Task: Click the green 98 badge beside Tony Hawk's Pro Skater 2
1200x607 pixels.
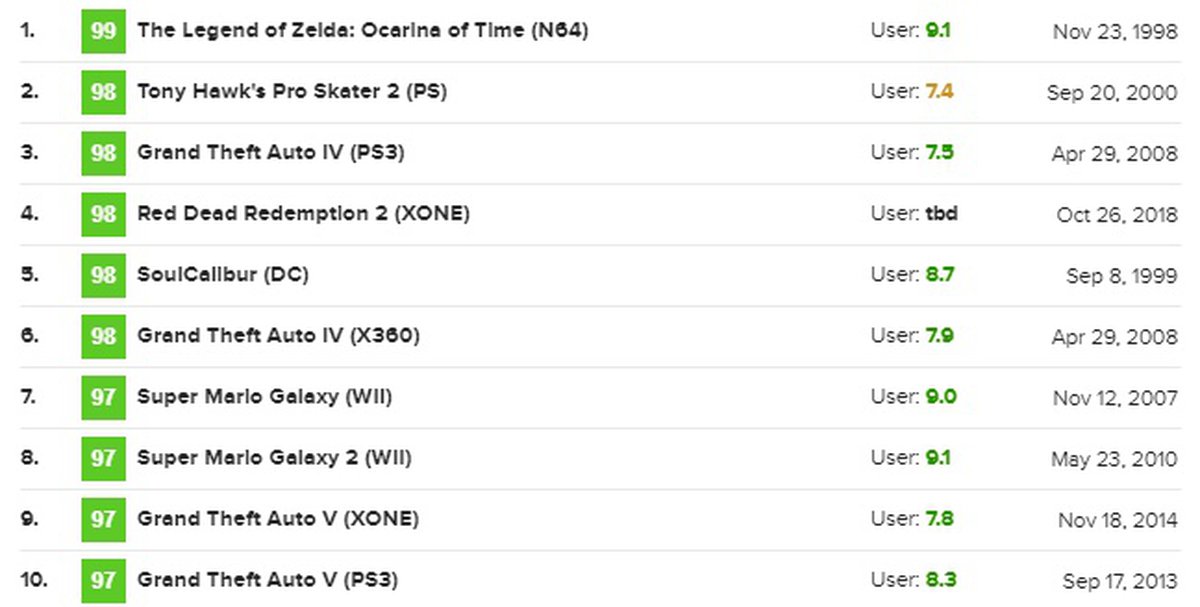Action: tap(103, 92)
